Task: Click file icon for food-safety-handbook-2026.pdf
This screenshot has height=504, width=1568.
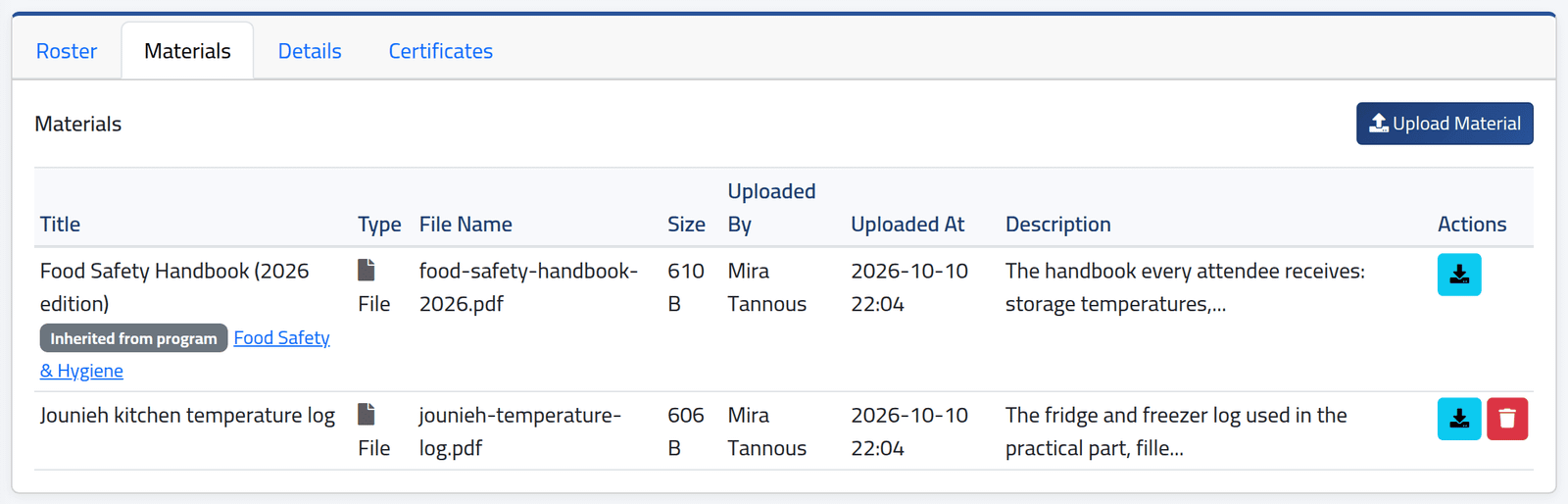Action: 367,270
